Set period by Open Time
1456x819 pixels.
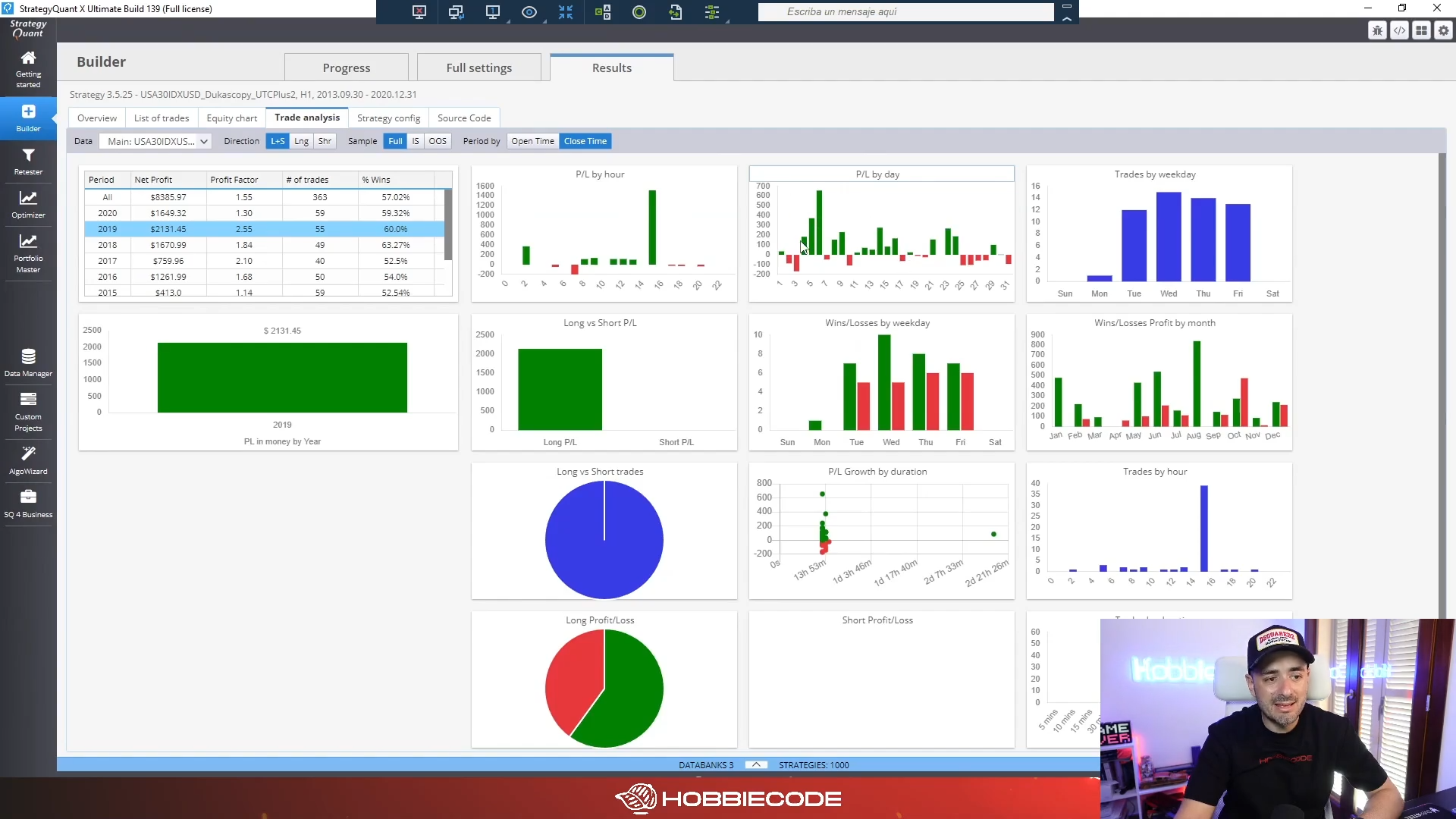coord(532,141)
